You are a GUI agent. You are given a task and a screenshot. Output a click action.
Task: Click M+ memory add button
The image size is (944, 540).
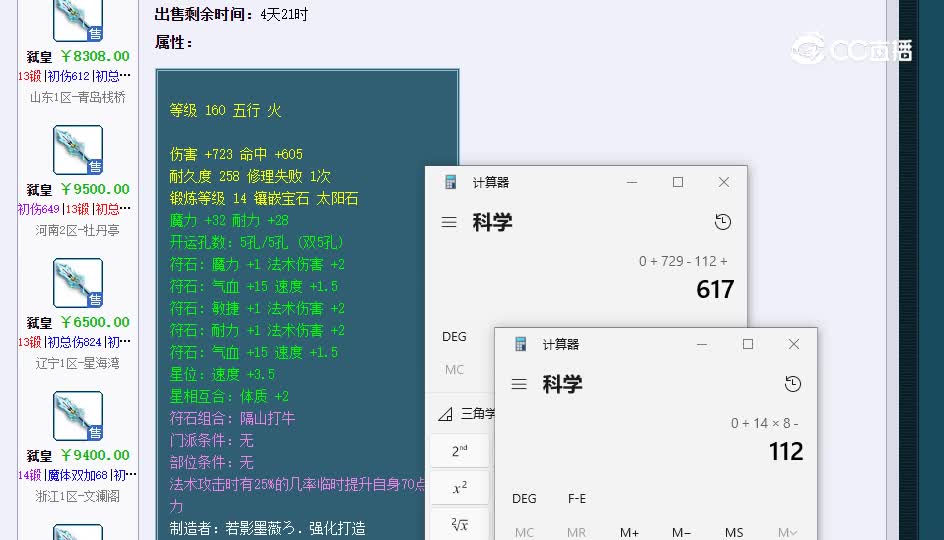(629, 532)
